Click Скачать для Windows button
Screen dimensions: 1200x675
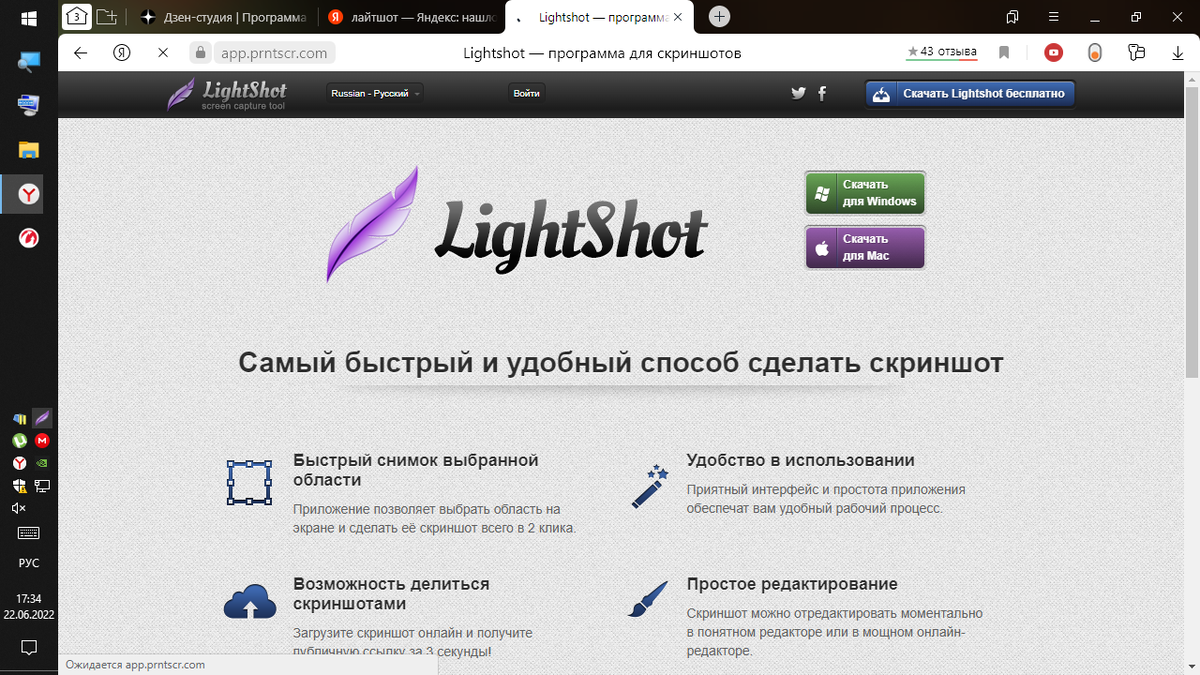865,193
